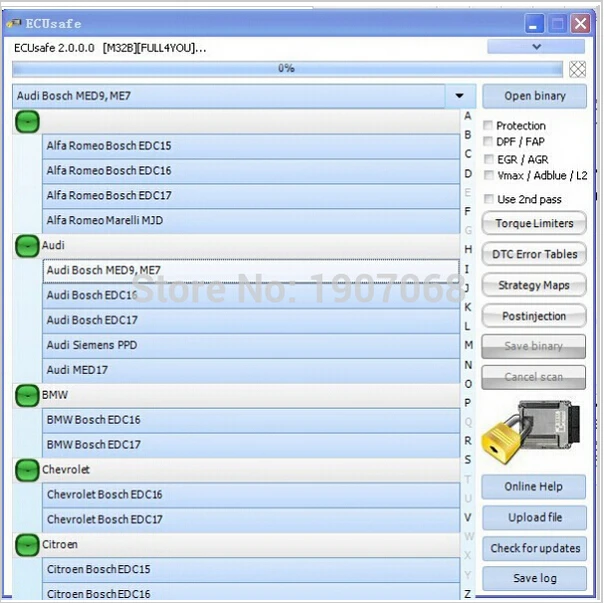Click the Open binary button
This screenshot has width=604, height=603.
[535, 96]
